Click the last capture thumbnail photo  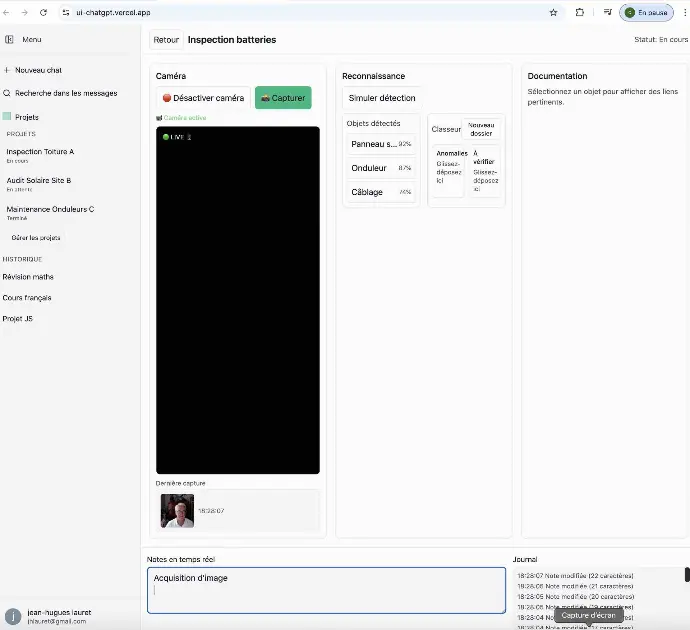[177, 510]
